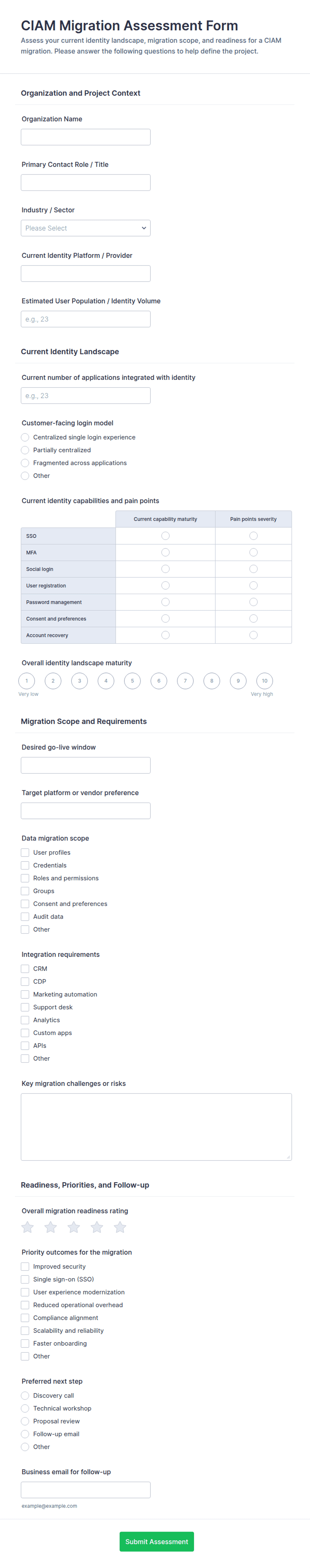Tick the CRM integration requirement
The height and width of the screenshot is (1568, 310).
pos(25,968)
